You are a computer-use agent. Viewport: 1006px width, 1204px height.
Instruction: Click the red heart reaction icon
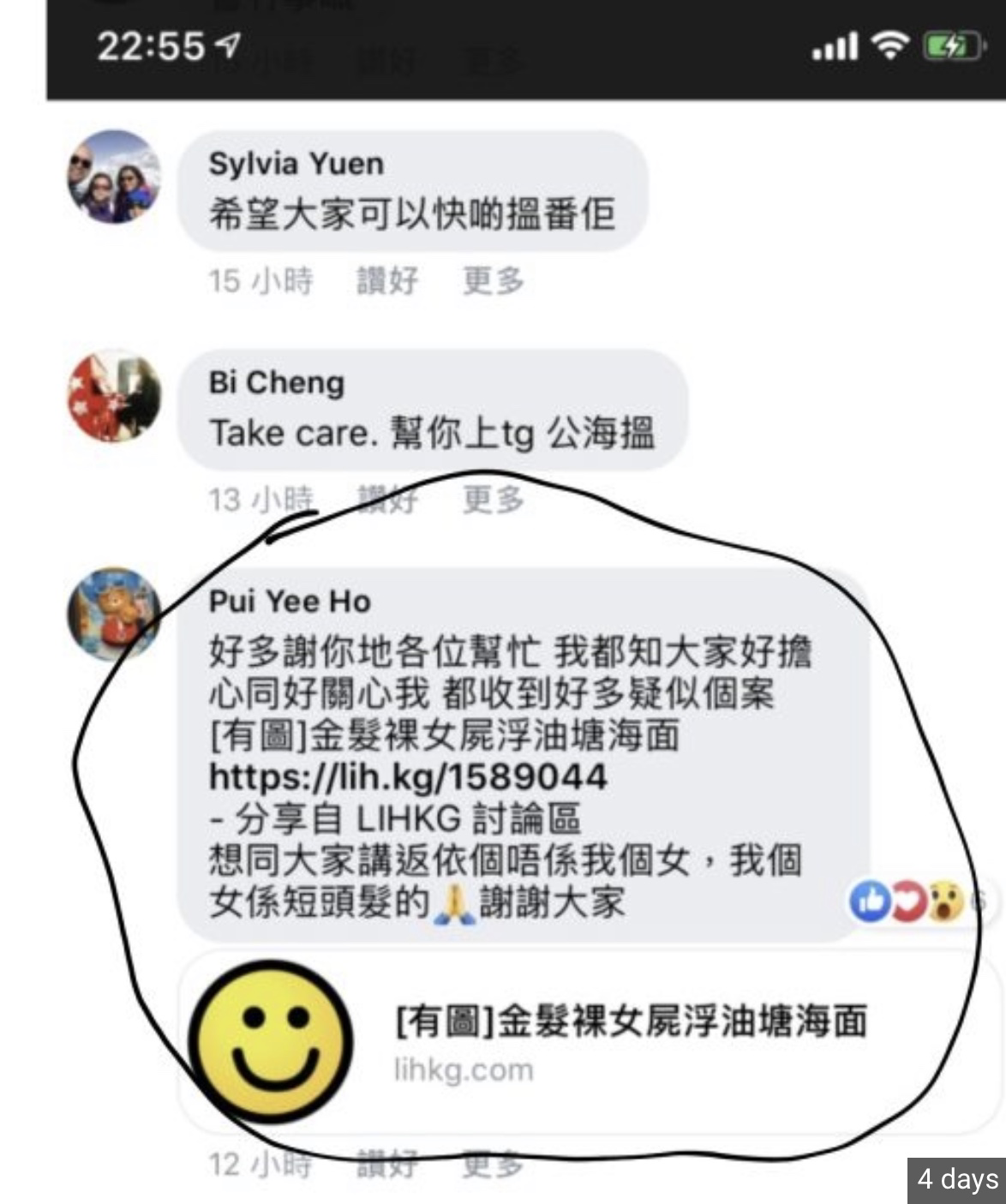(x=907, y=901)
